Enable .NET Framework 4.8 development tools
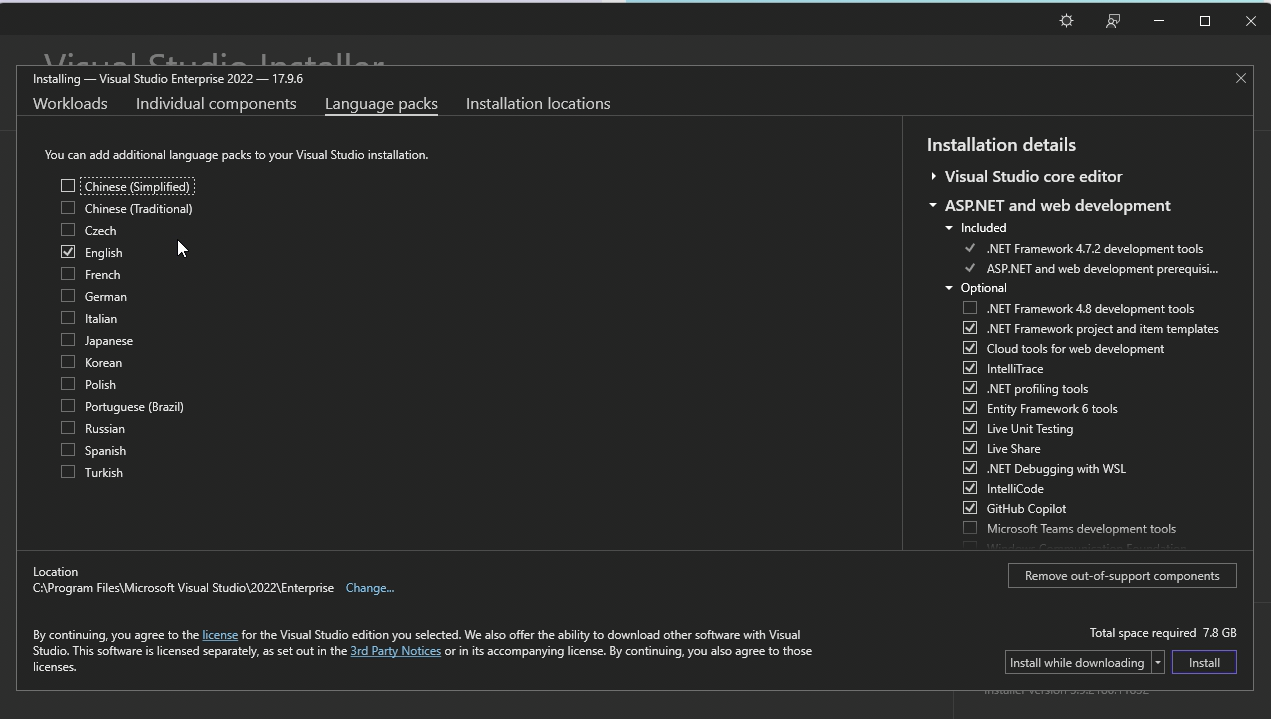1271x719 pixels. coord(970,308)
